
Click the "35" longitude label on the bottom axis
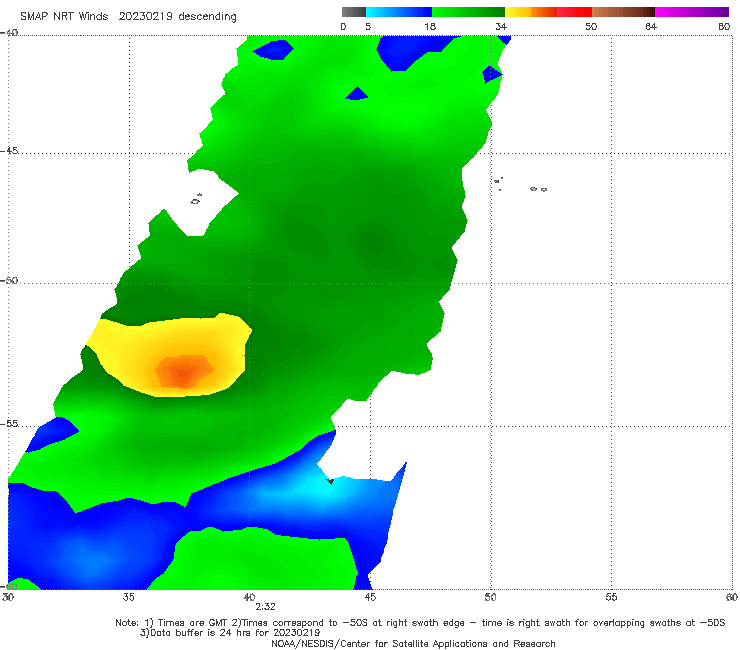[x=128, y=598]
